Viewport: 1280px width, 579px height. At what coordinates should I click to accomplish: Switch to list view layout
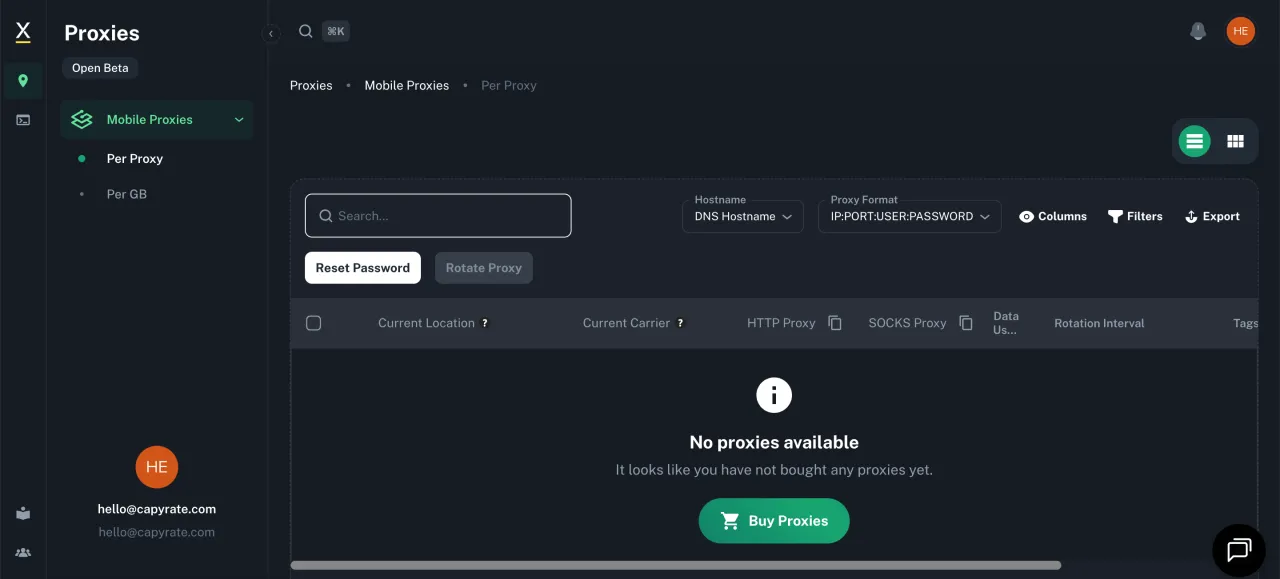(1193, 142)
